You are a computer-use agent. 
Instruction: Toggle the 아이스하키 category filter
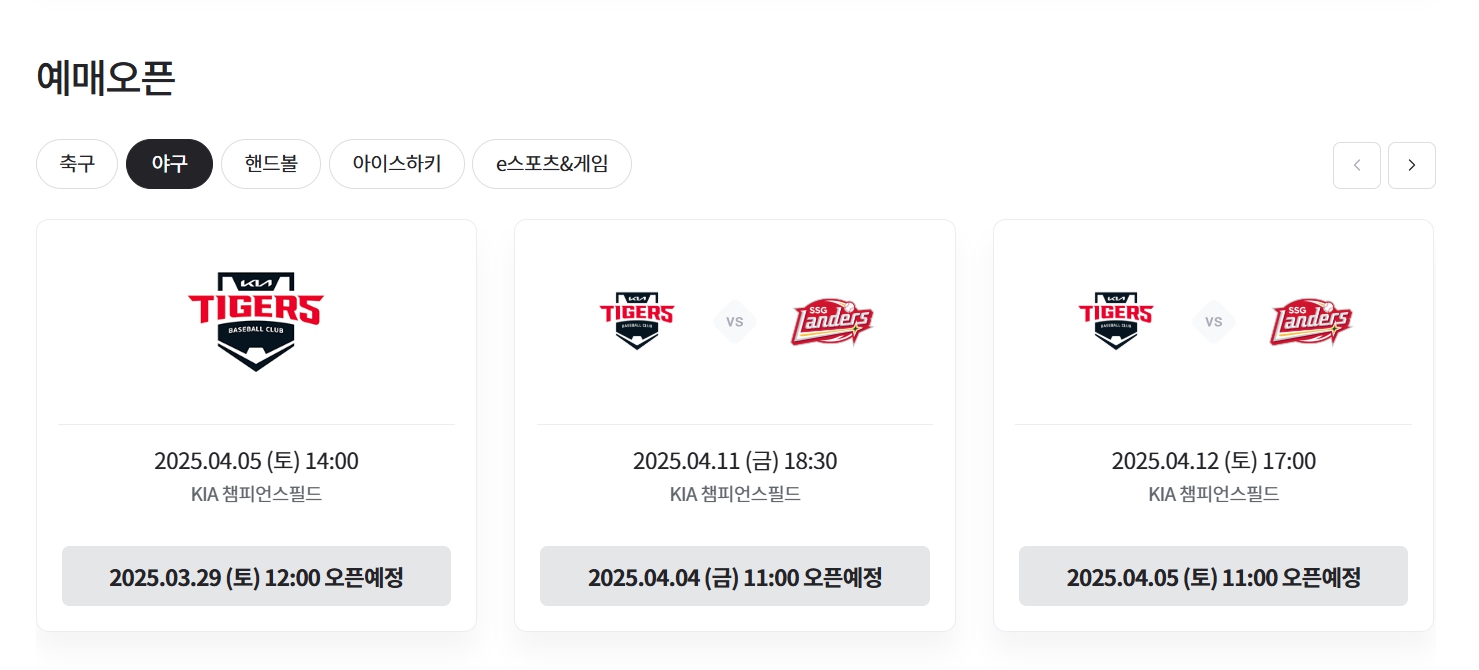(x=396, y=163)
